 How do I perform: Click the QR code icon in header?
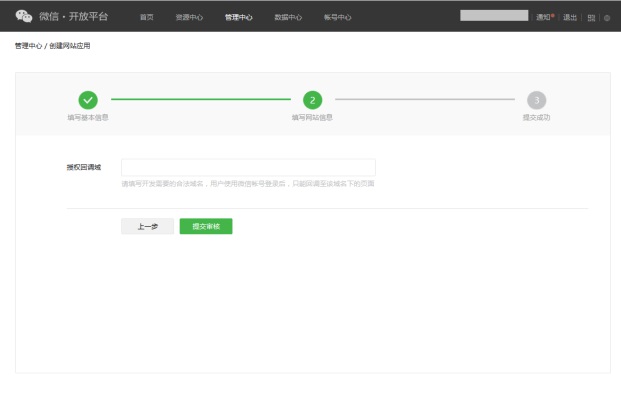click(x=592, y=17)
